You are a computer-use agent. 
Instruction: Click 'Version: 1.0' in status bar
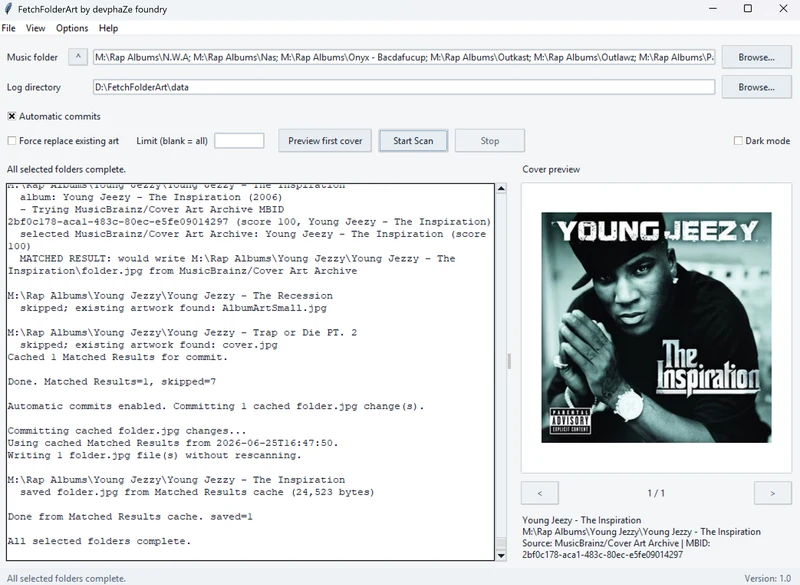click(x=767, y=578)
